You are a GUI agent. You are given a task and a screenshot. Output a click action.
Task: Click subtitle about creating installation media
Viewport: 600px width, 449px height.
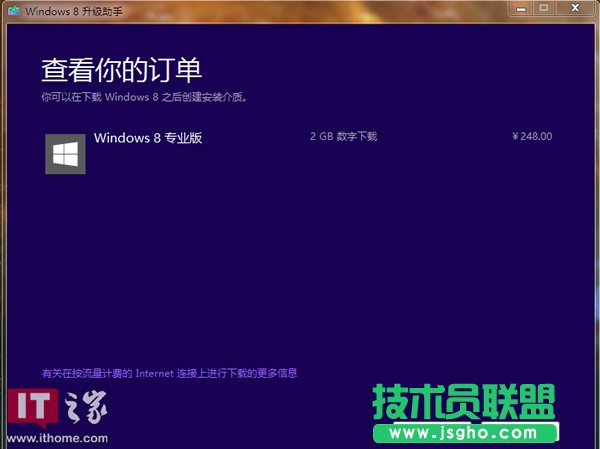coord(144,97)
